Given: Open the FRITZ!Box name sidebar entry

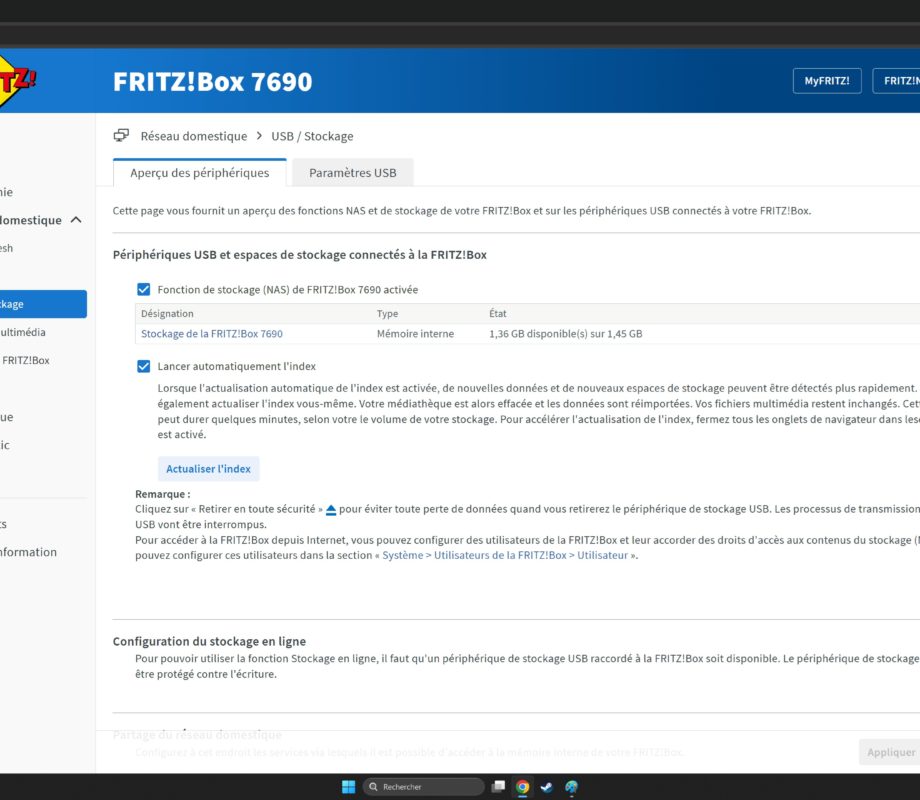Looking at the screenshot, I should click(25, 360).
